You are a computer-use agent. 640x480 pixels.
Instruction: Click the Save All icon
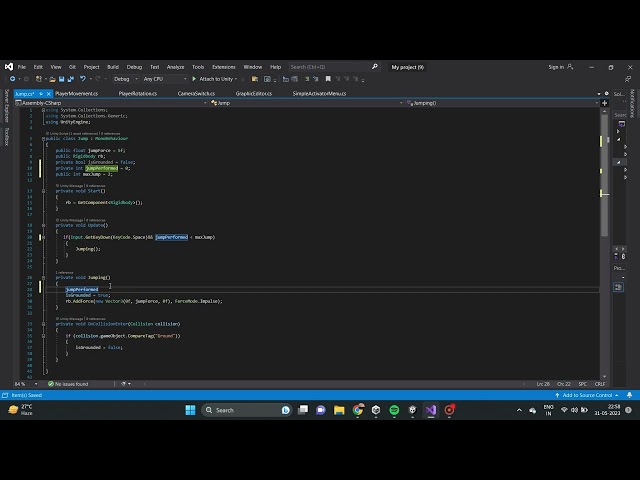[x=71, y=79]
